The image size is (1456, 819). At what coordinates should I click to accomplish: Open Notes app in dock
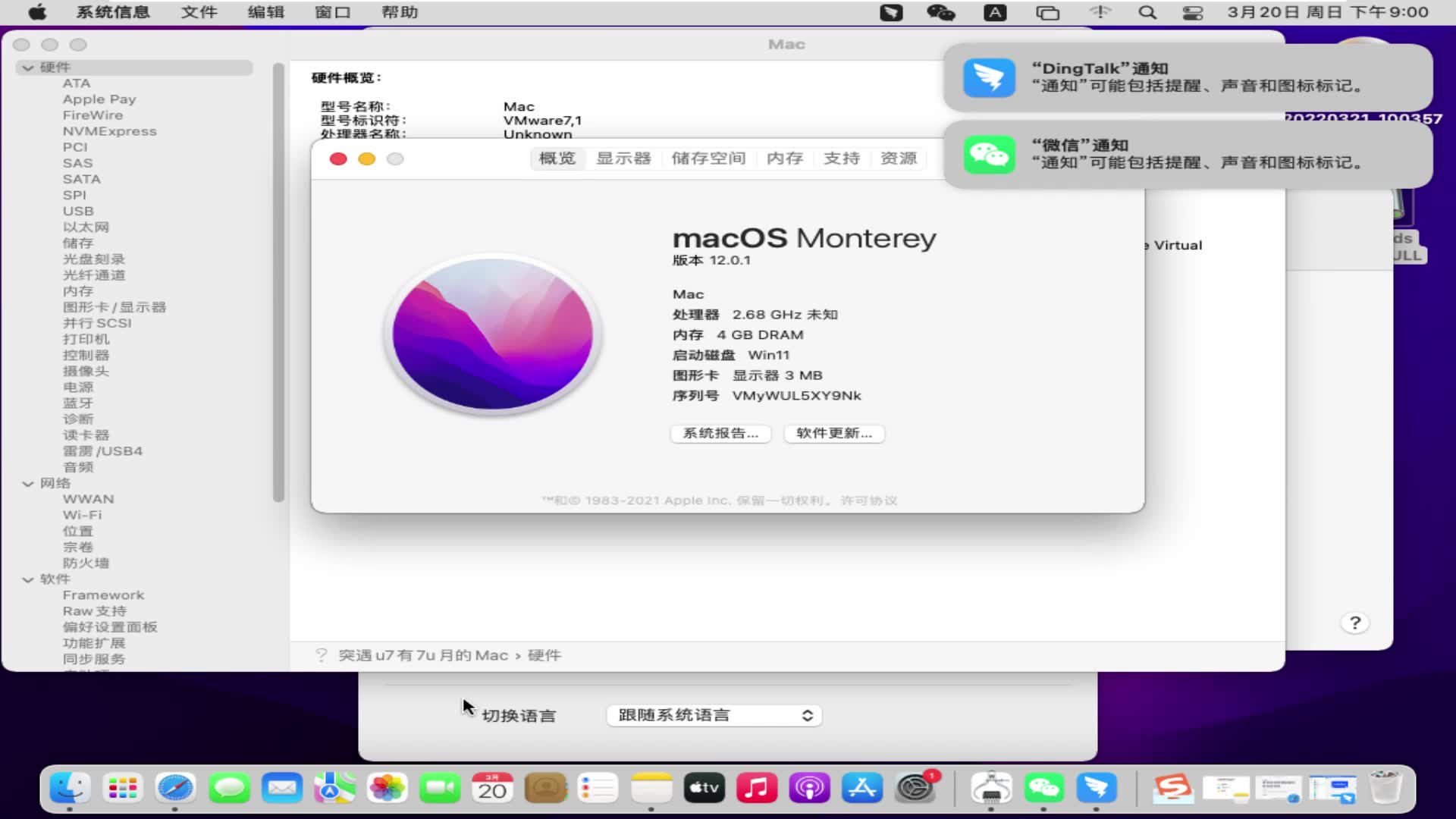tap(651, 789)
